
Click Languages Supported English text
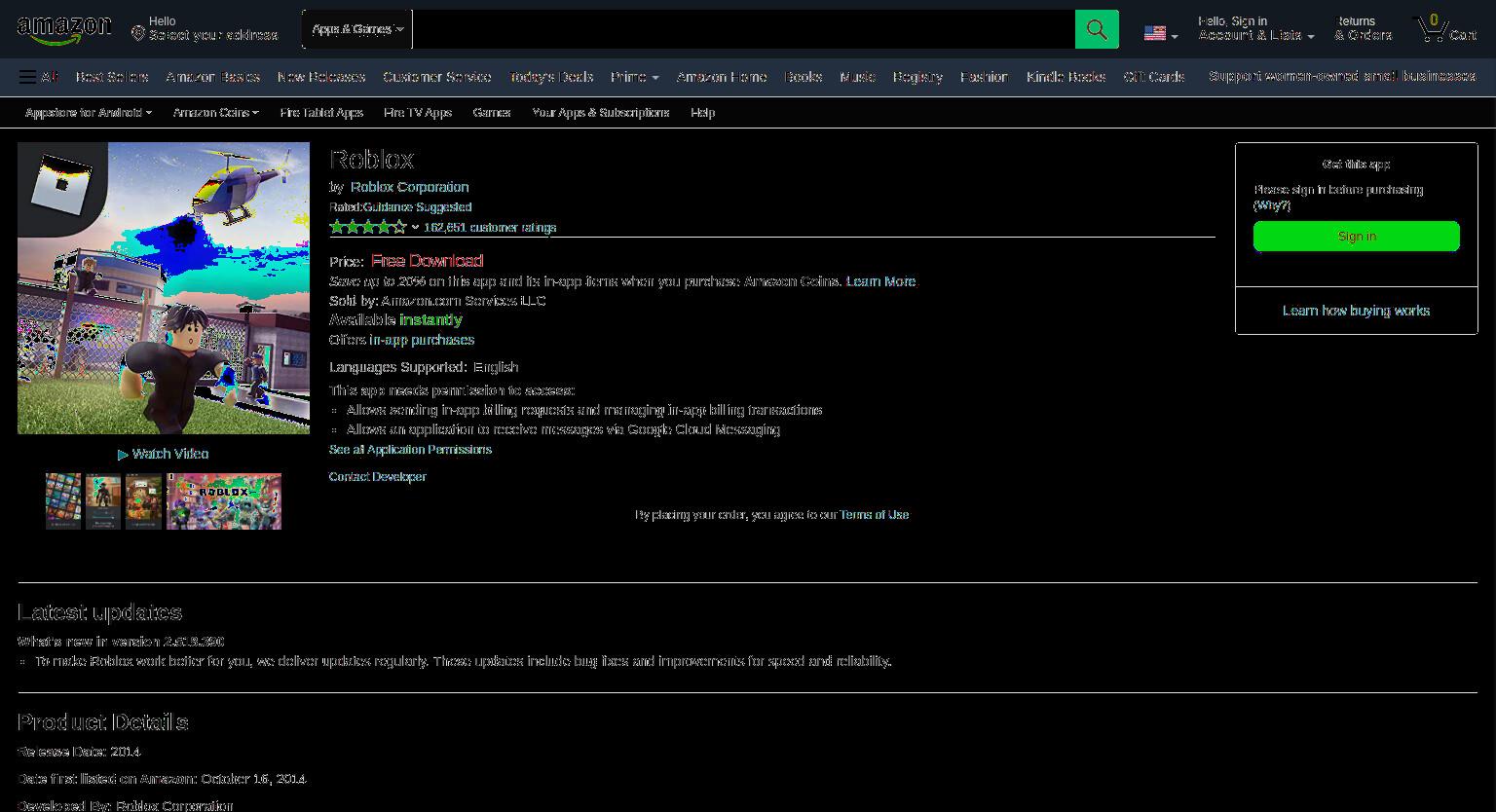[x=424, y=367]
